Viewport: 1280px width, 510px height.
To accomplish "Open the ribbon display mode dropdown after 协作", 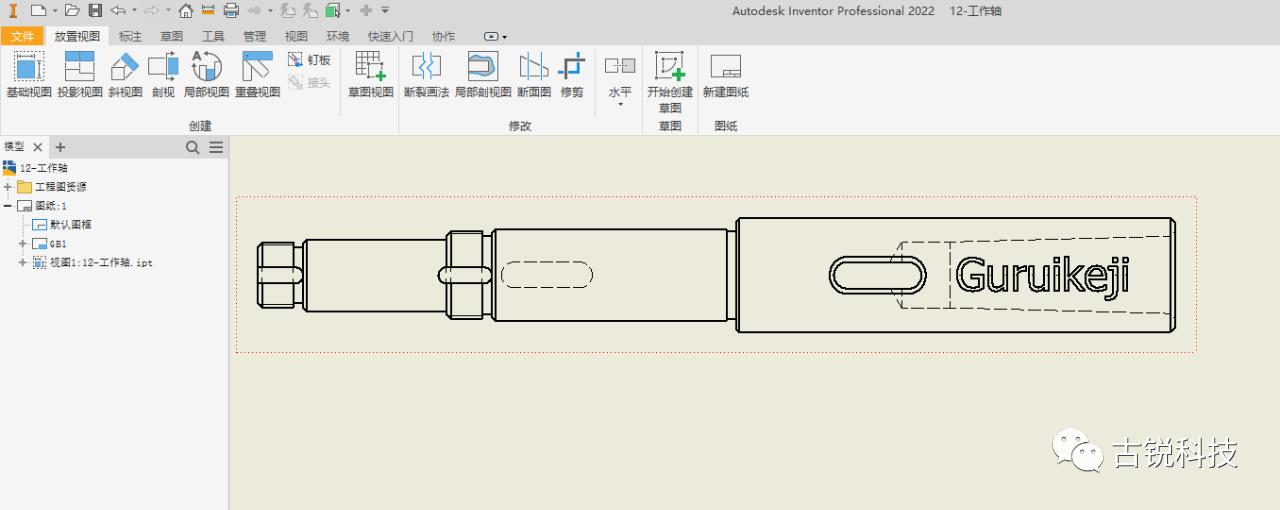I will pyautogui.click(x=496, y=36).
